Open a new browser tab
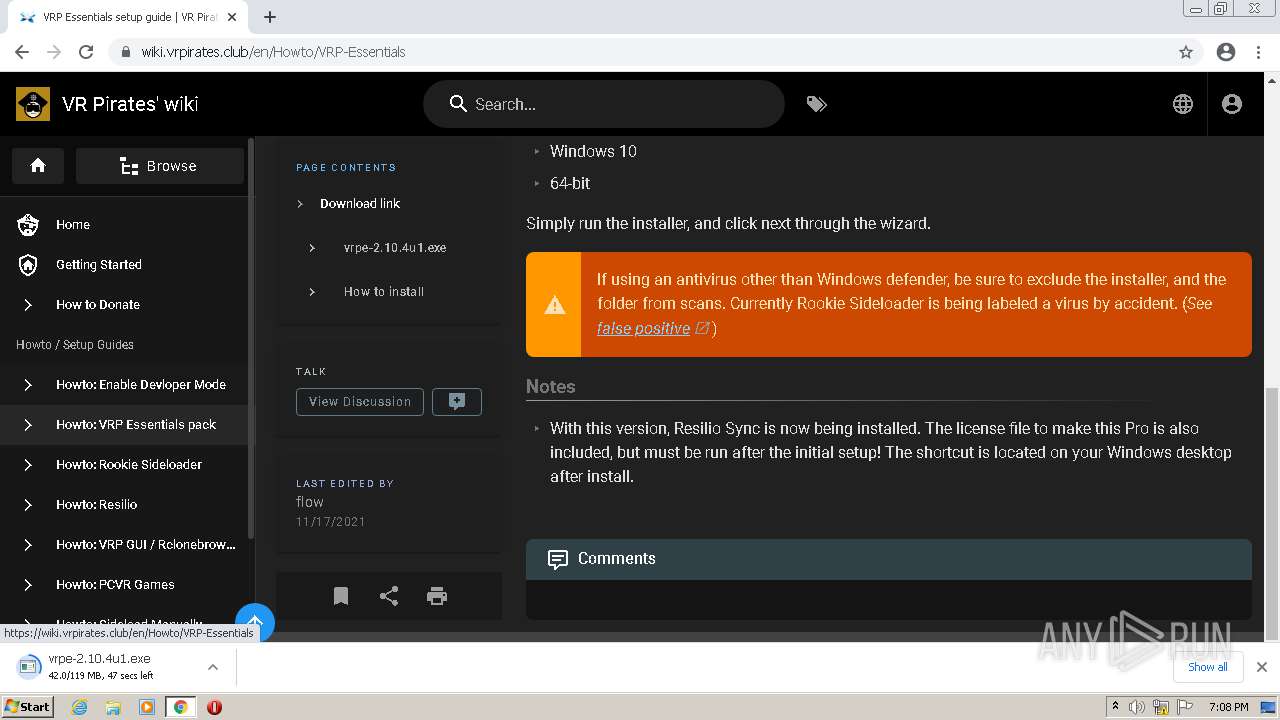This screenshot has width=1280, height=720. tap(270, 17)
